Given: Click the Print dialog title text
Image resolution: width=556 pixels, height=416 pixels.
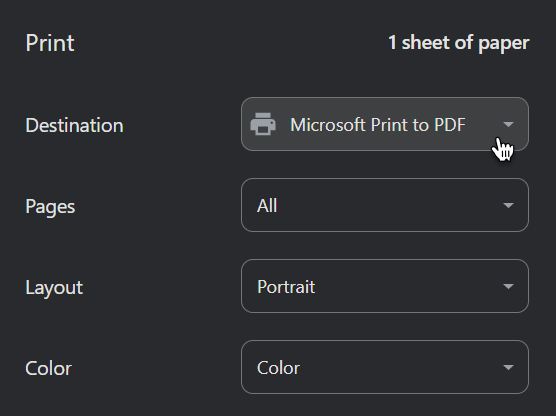Looking at the screenshot, I should [50, 43].
